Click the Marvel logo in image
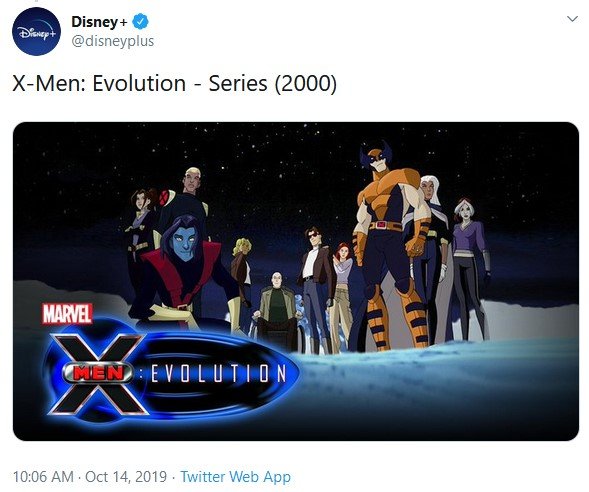 (67, 314)
